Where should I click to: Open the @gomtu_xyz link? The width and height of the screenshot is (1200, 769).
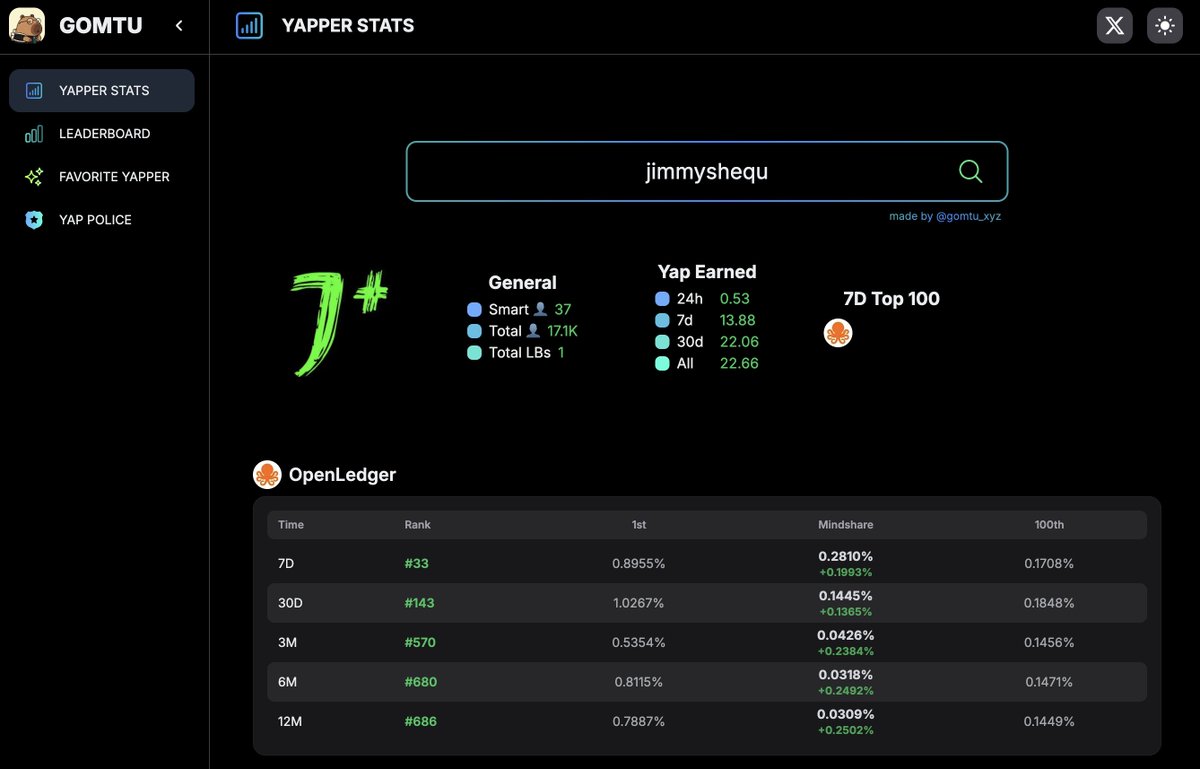pyautogui.click(x=968, y=216)
